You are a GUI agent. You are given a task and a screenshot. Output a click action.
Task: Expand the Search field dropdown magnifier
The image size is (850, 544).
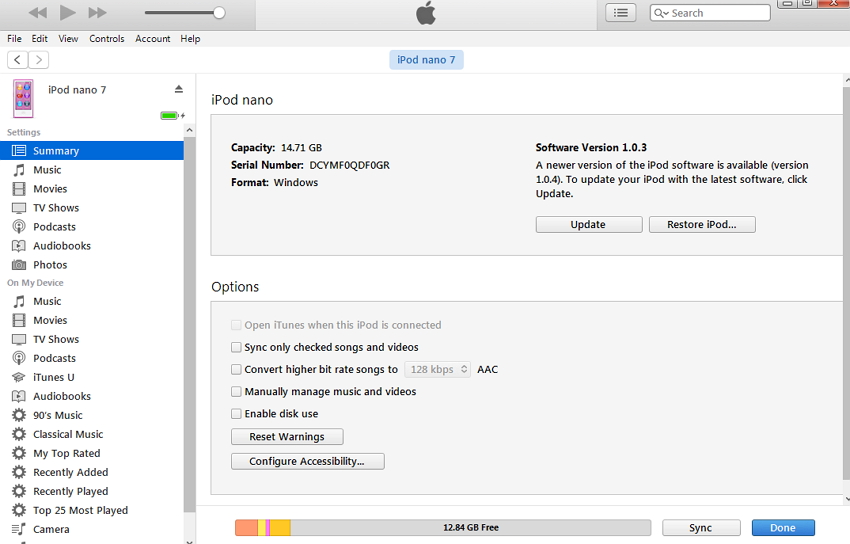(662, 13)
